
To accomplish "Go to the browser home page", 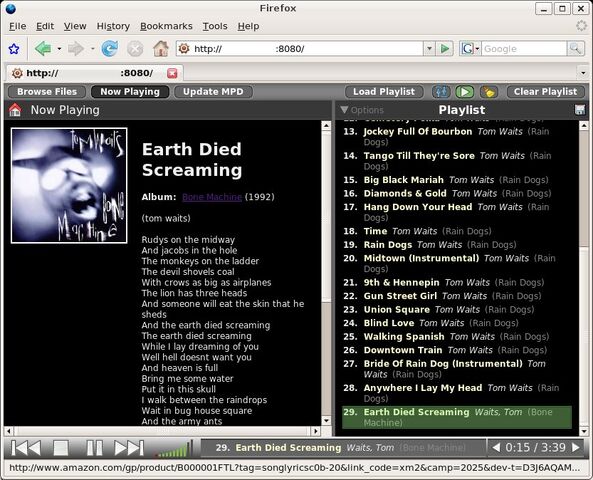I will pyautogui.click(x=161, y=49).
